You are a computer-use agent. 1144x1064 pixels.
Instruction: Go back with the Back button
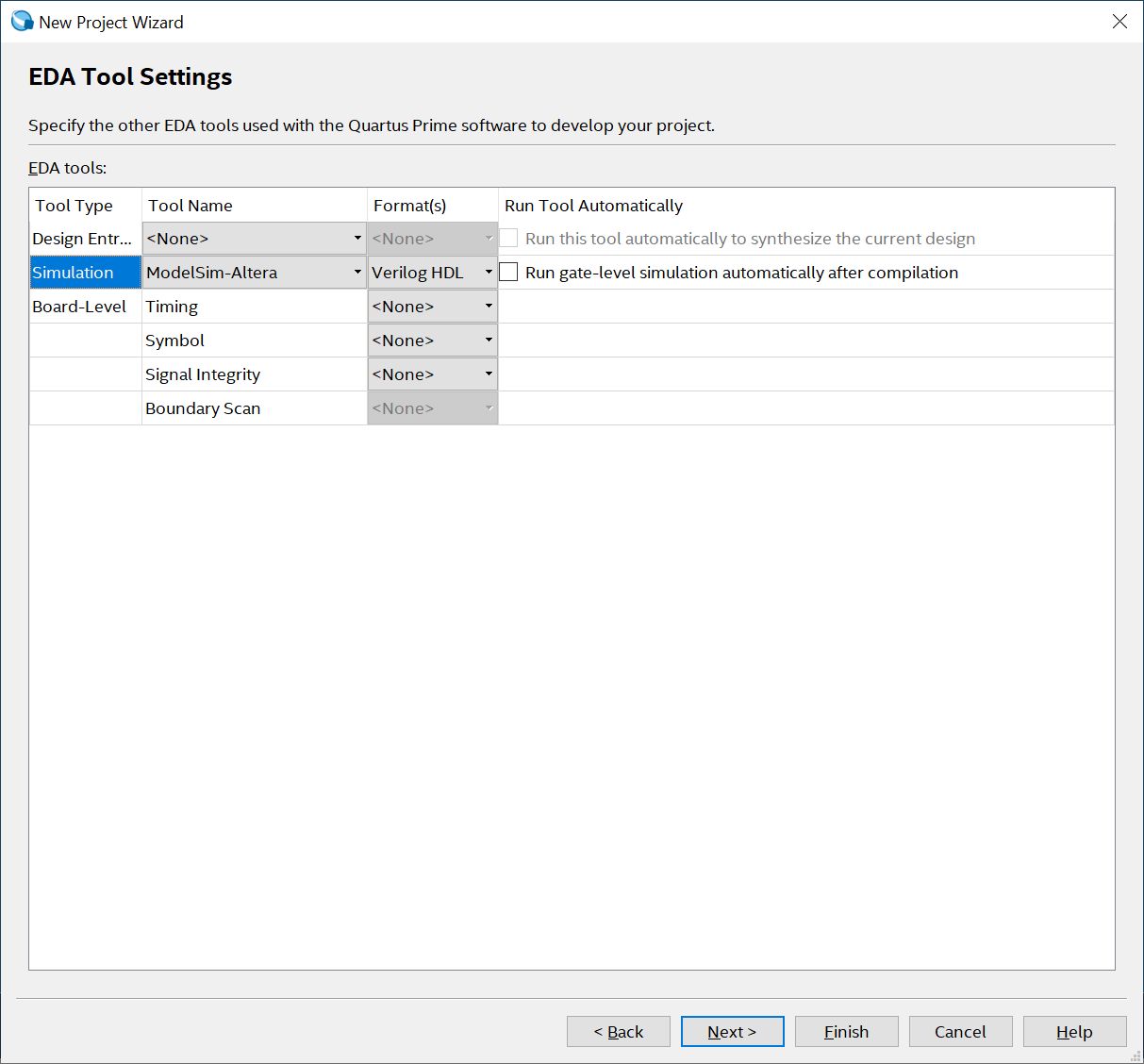point(619,1032)
